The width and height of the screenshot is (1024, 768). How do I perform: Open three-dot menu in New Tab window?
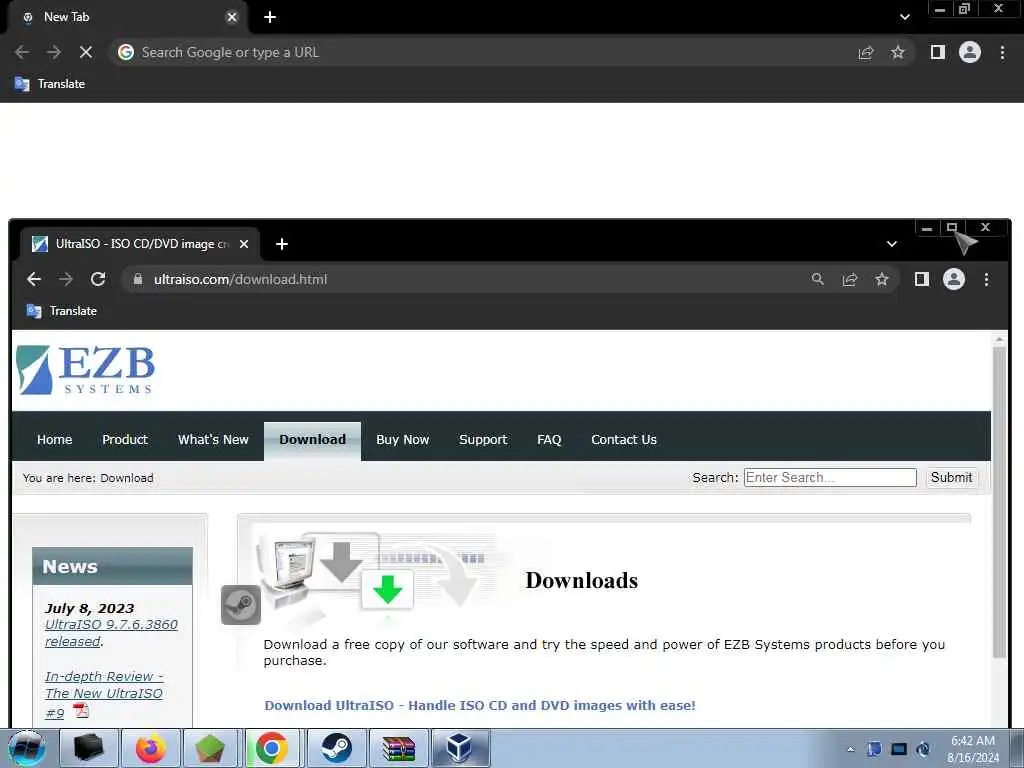[1002, 52]
